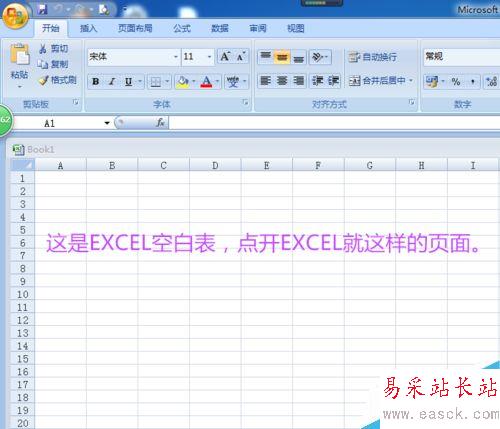
Task: Center text horizontally
Action: (282, 81)
